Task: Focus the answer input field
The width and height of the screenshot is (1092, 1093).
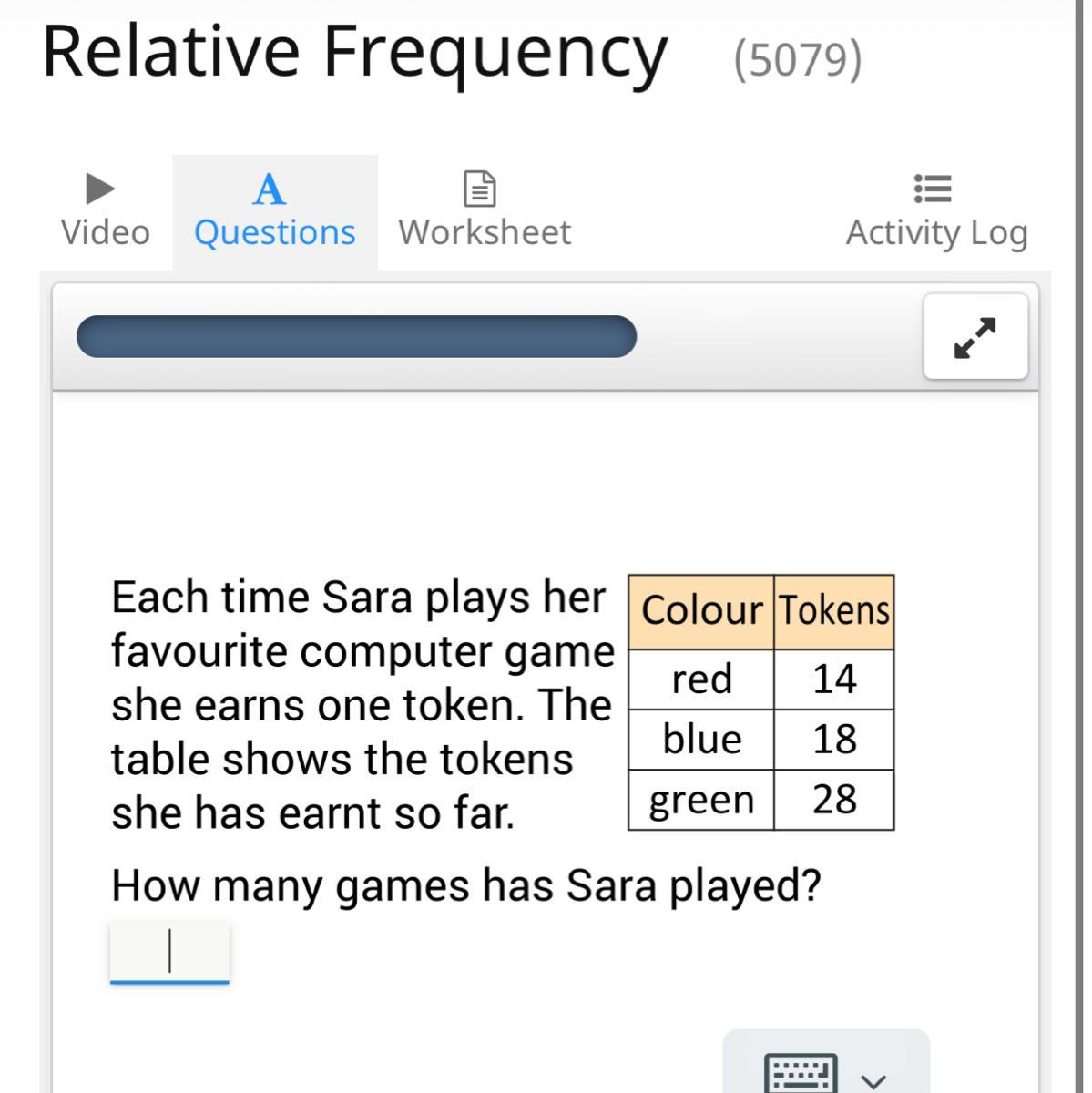Action: point(169,952)
